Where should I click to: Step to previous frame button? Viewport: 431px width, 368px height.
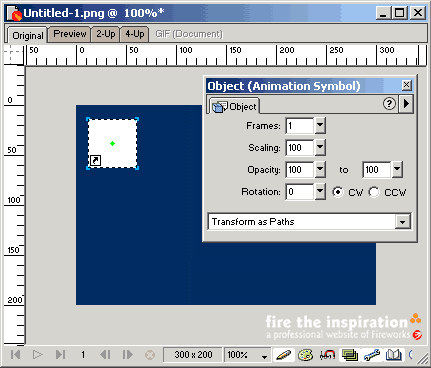[105, 354]
